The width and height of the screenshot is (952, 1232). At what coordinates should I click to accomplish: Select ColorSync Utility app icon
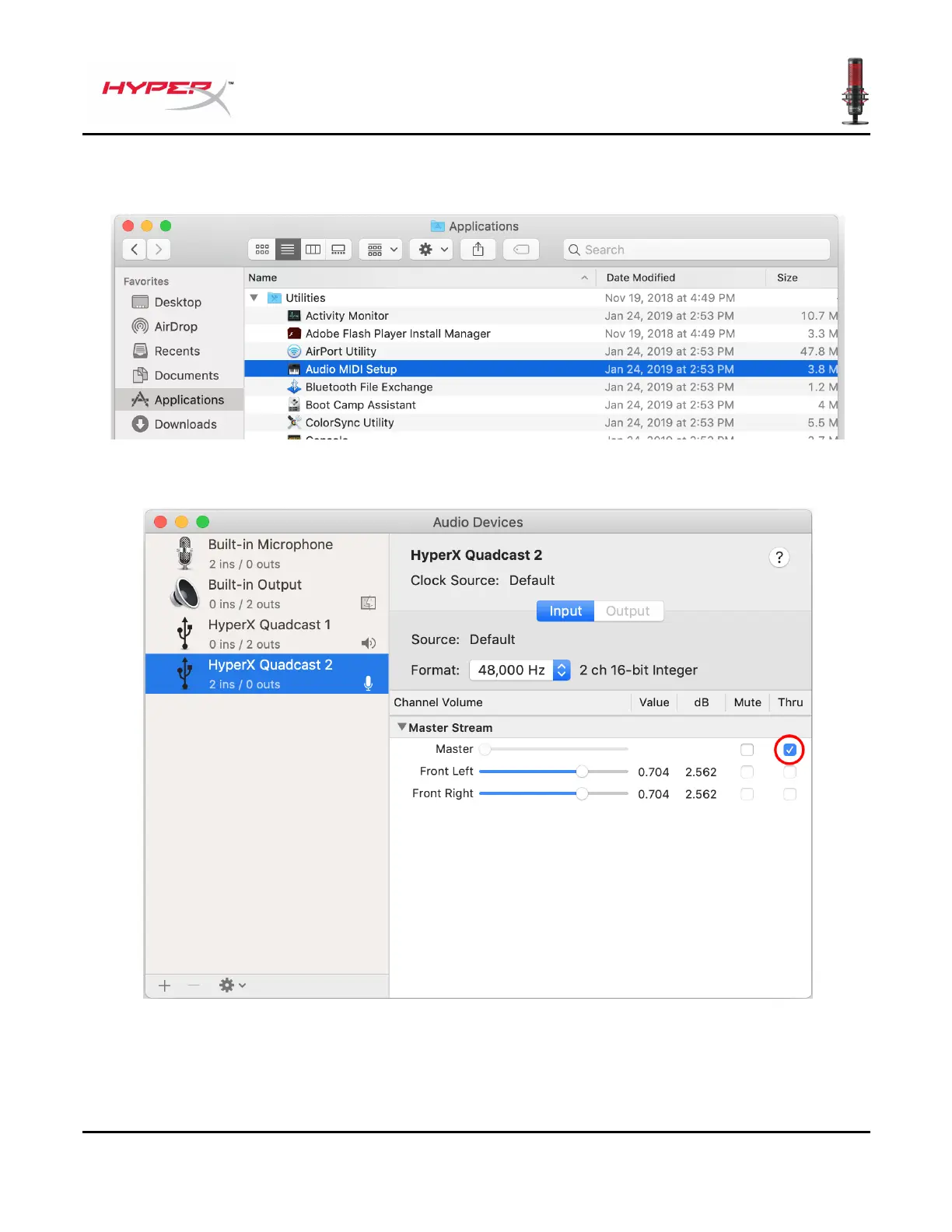pyautogui.click(x=294, y=423)
